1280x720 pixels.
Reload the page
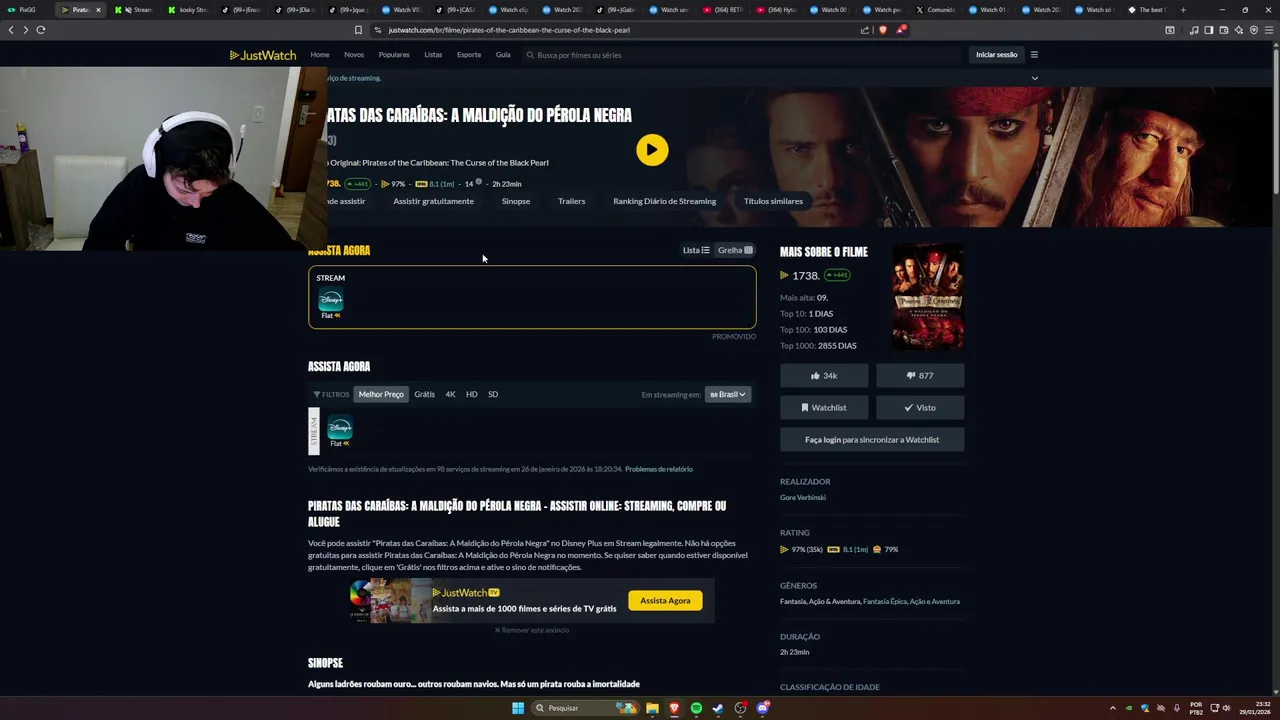41,30
